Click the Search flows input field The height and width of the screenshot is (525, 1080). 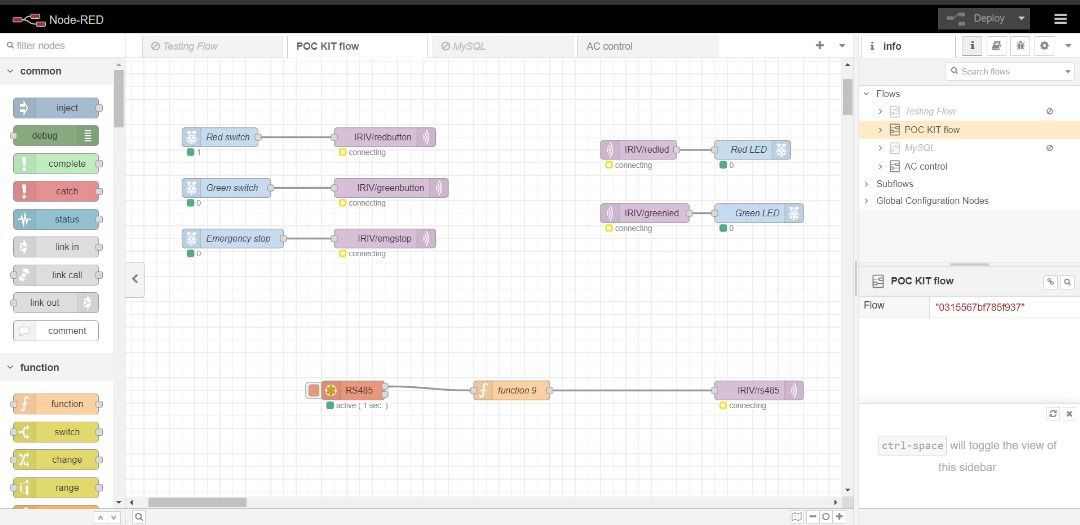[1008, 71]
